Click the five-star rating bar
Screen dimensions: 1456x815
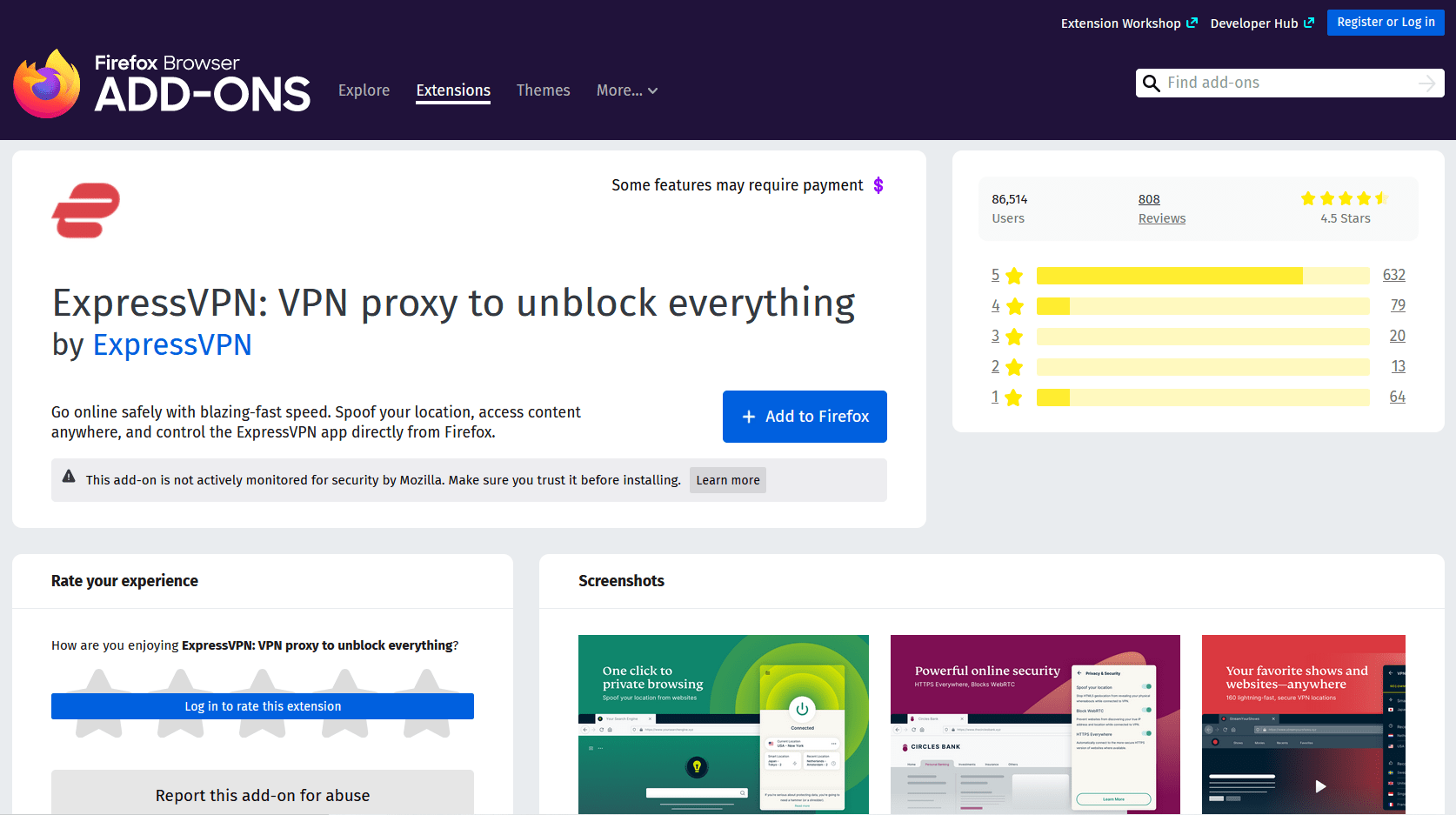1203,276
